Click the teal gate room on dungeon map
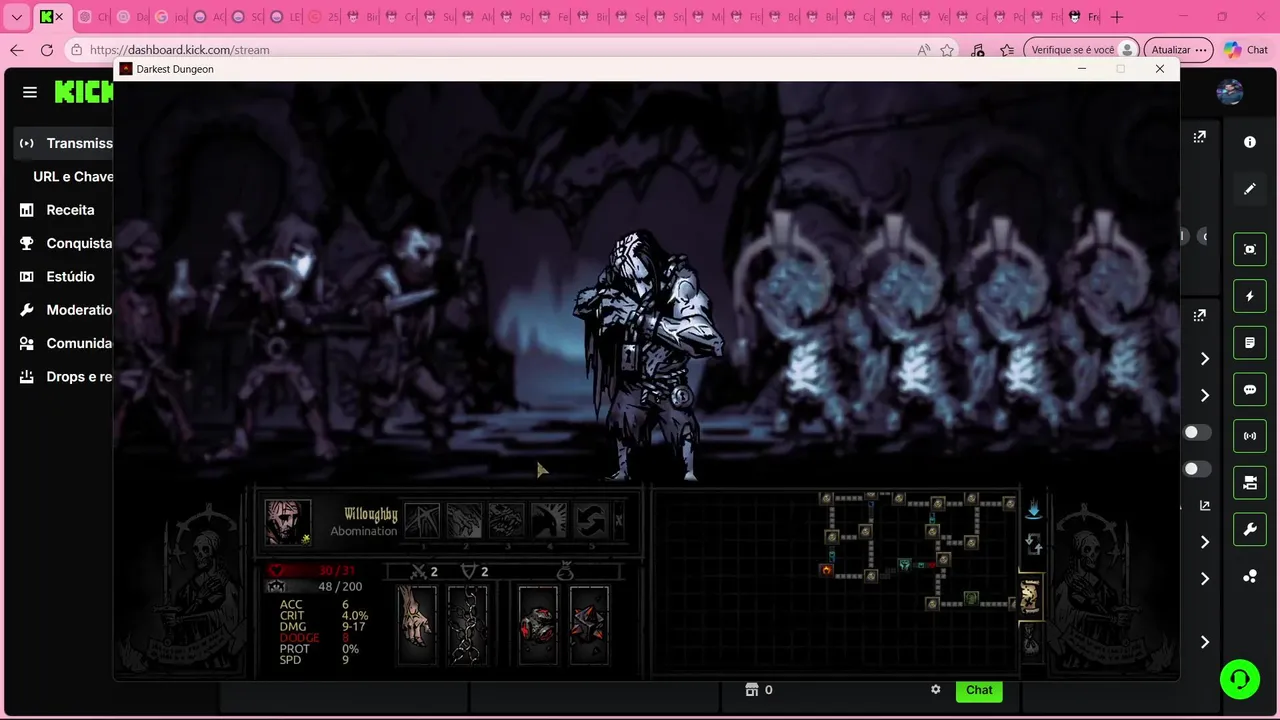1280x720 pixels. coord(904,565)
